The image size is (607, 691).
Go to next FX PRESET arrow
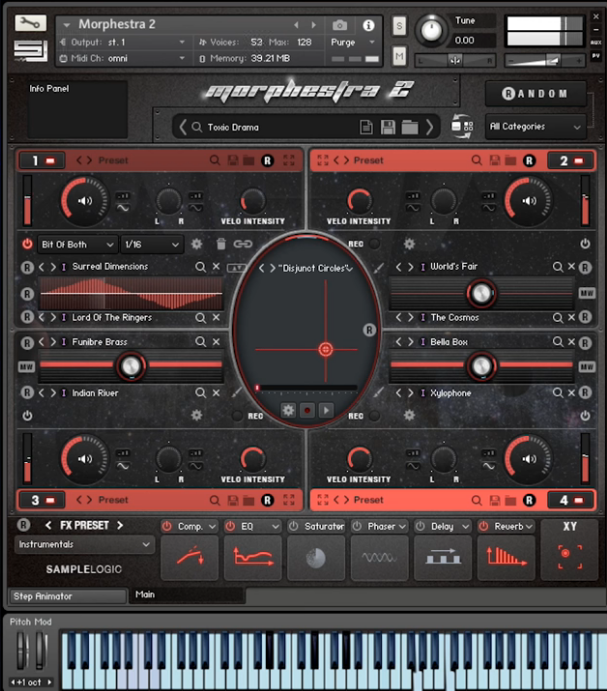[x=120, y=525]
